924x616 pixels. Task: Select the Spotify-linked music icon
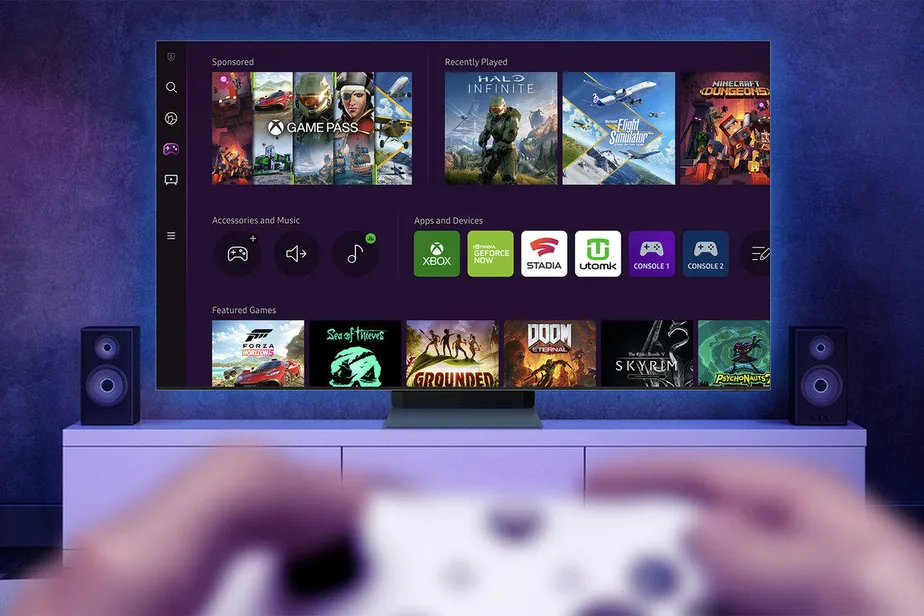pyautogui.click(x=356, y=253)
